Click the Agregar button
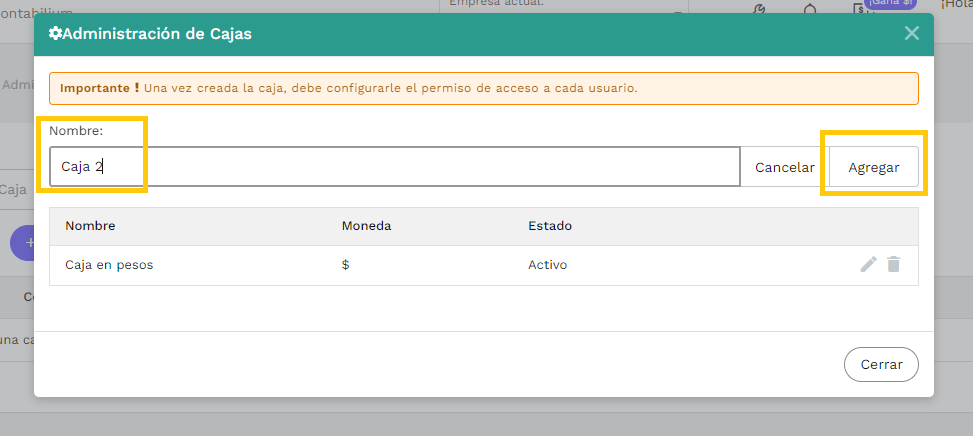This screenshot has width=973, height=436. tap(874, 167)
